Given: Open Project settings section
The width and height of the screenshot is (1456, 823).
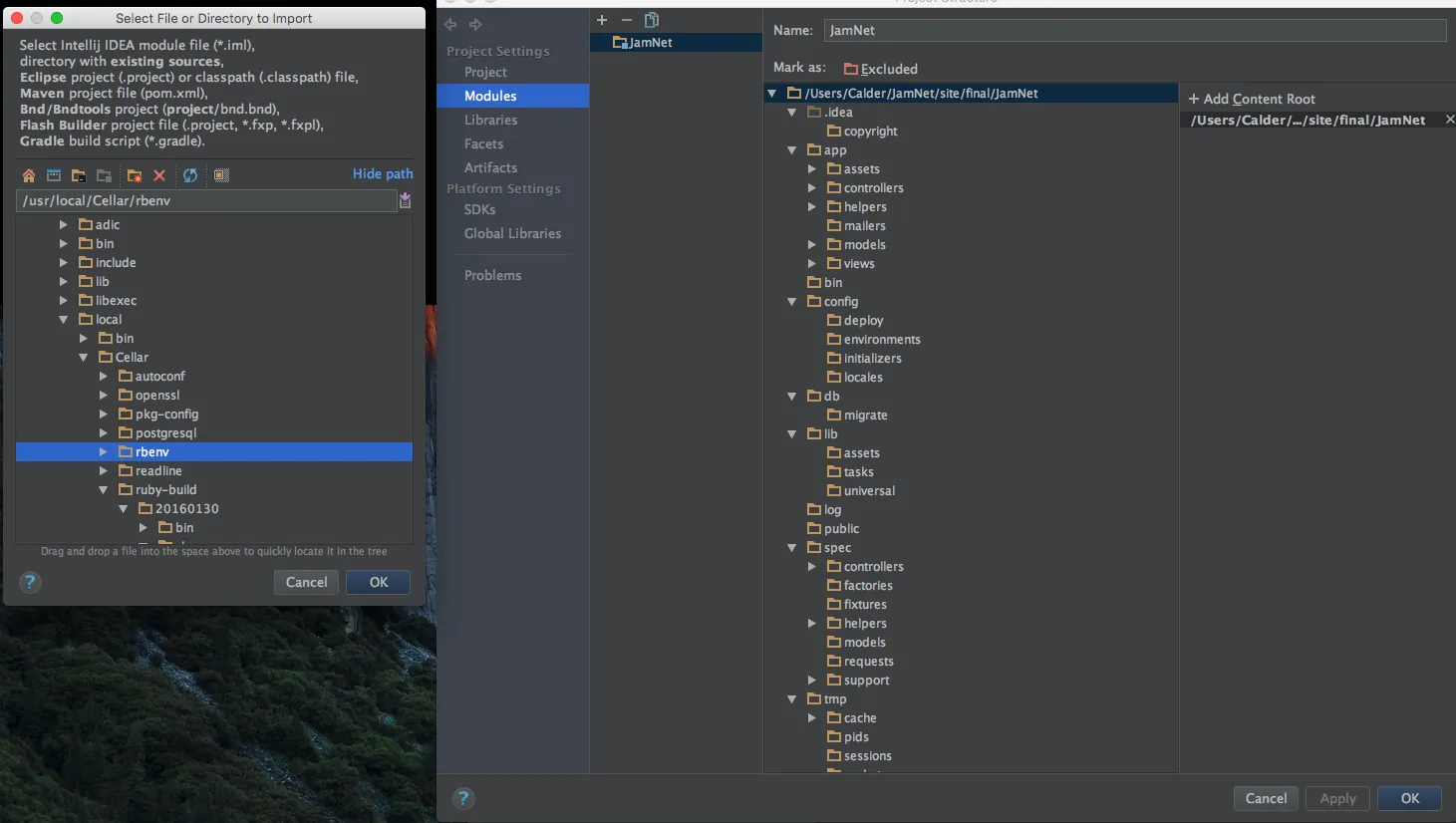Looking at the screenshot, I should click(485, 73).
